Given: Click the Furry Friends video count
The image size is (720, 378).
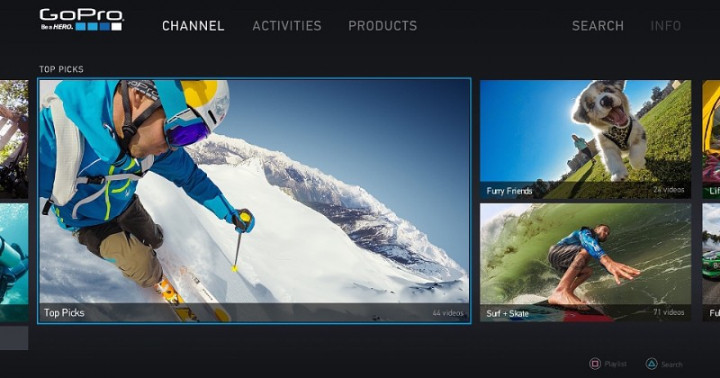Looking at the screenshot, I should tap(669, 189).
